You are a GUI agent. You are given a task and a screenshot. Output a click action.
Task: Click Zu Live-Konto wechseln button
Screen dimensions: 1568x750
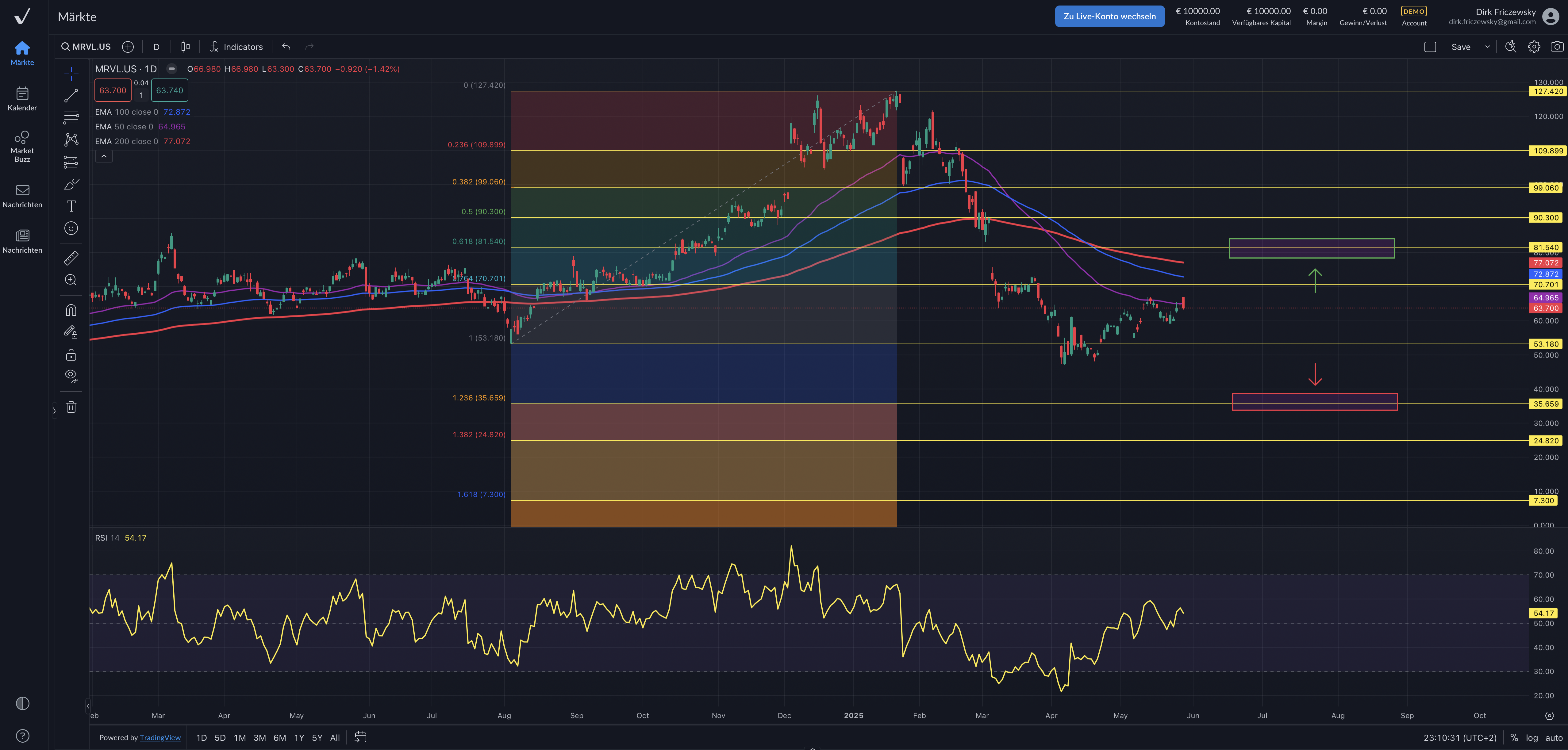point(1109,17)
